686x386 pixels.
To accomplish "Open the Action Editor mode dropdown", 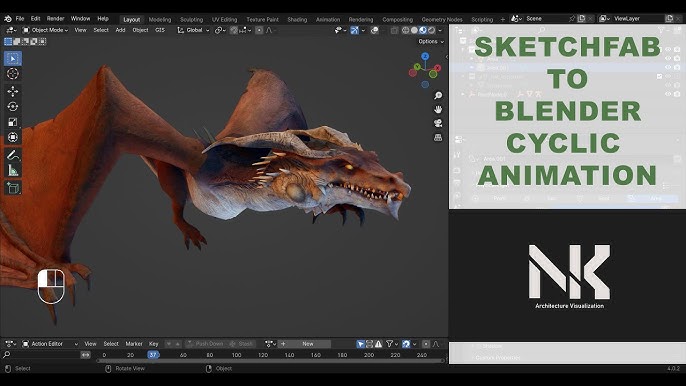I will (x=50, y=344).
